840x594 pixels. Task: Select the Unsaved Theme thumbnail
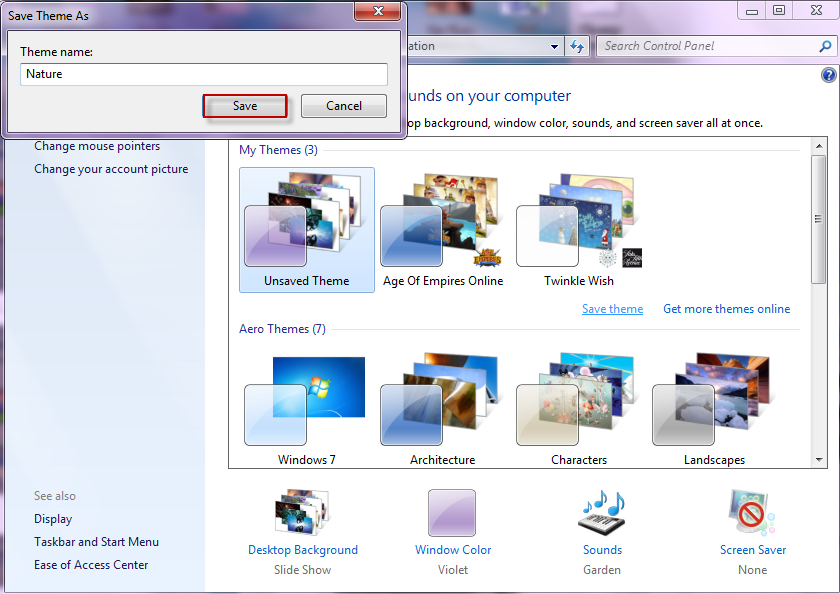pyautogui.click(x=306, y=230)
